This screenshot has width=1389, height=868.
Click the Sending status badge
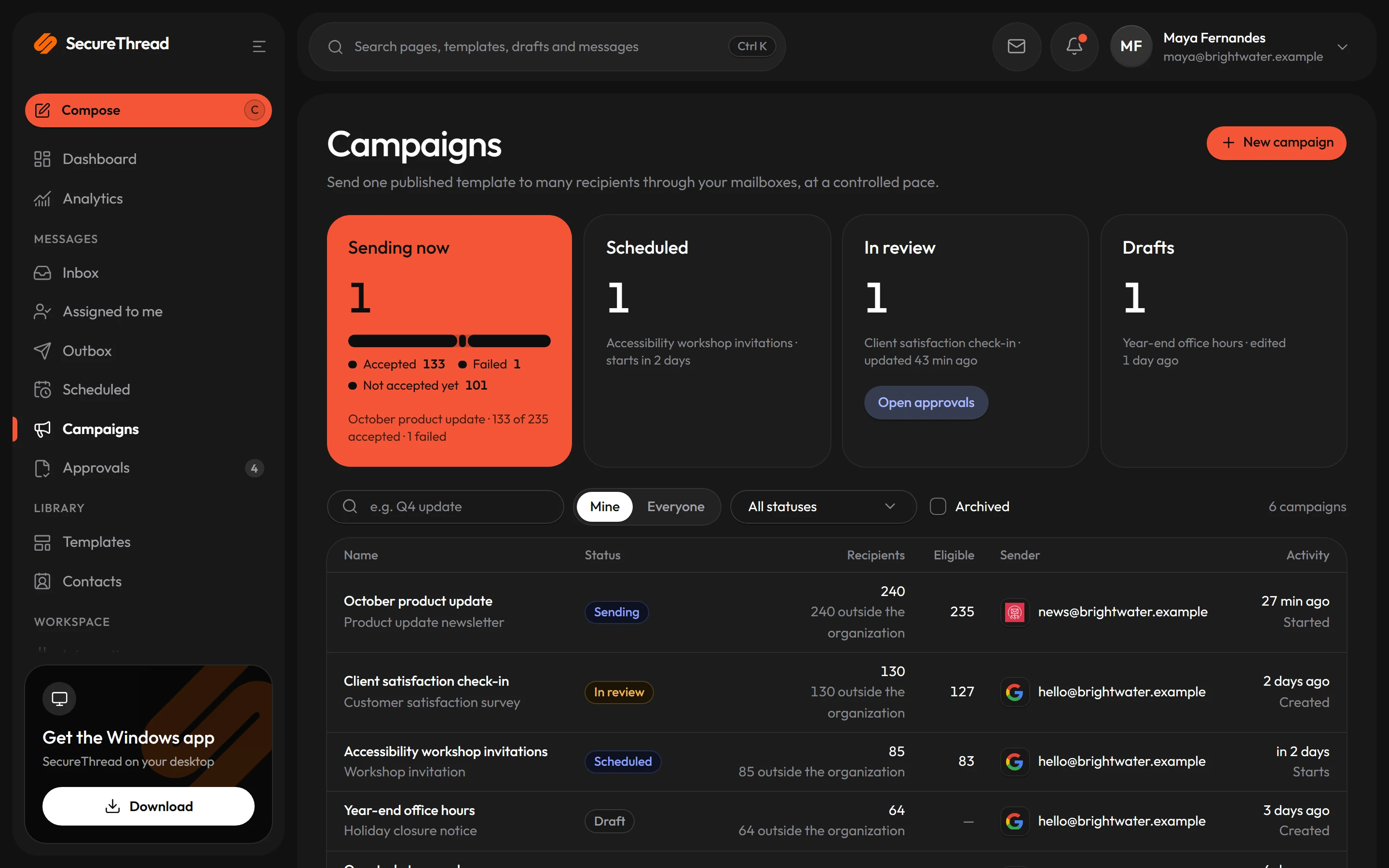tap(616, 612)
